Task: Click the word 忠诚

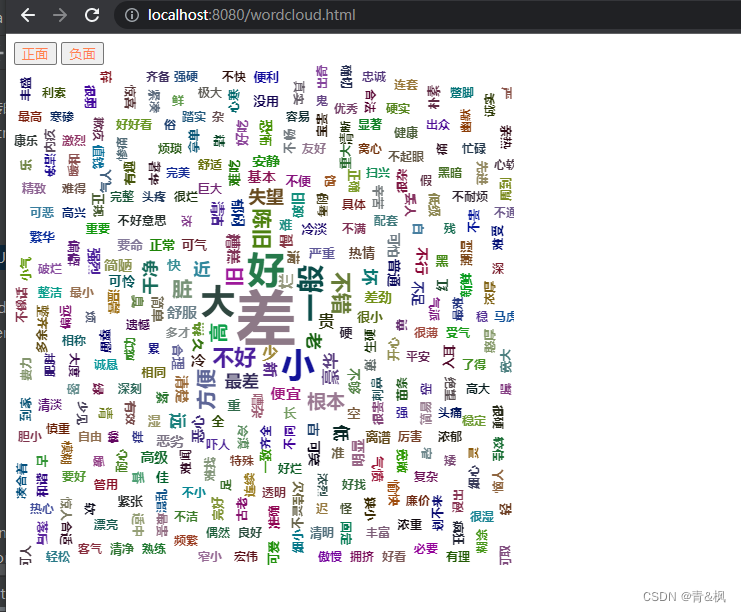Action: point(374,76)
